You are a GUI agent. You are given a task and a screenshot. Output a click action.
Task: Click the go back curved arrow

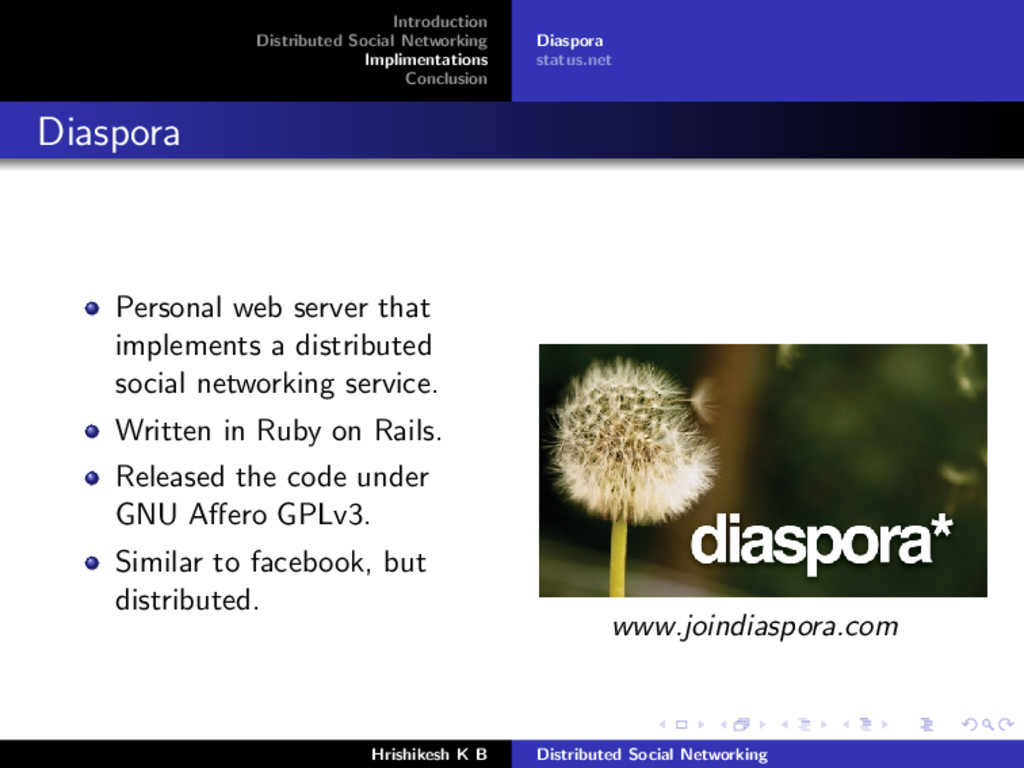tap(970, 724)
